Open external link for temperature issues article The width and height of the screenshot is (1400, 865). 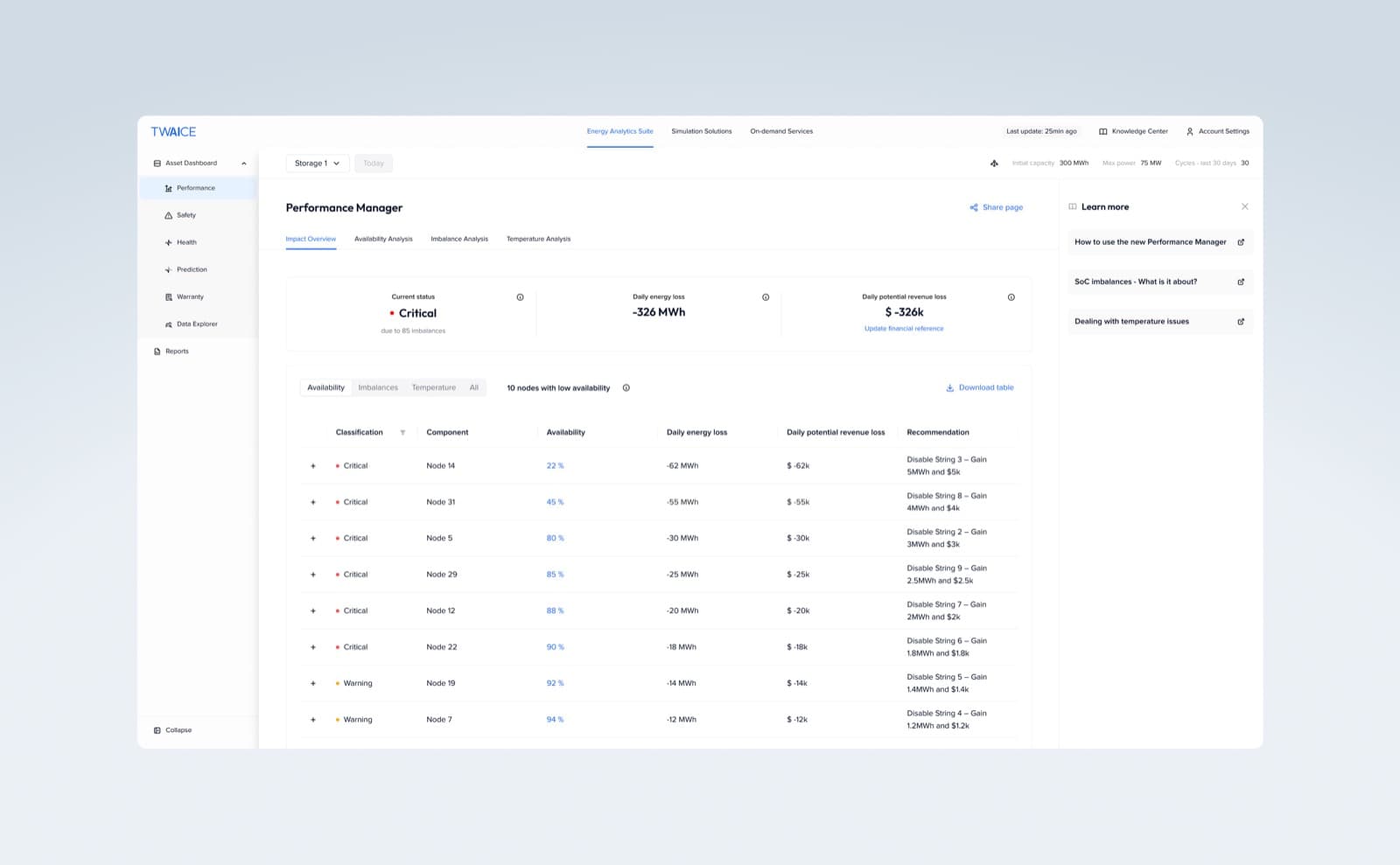click(1241, 322)
